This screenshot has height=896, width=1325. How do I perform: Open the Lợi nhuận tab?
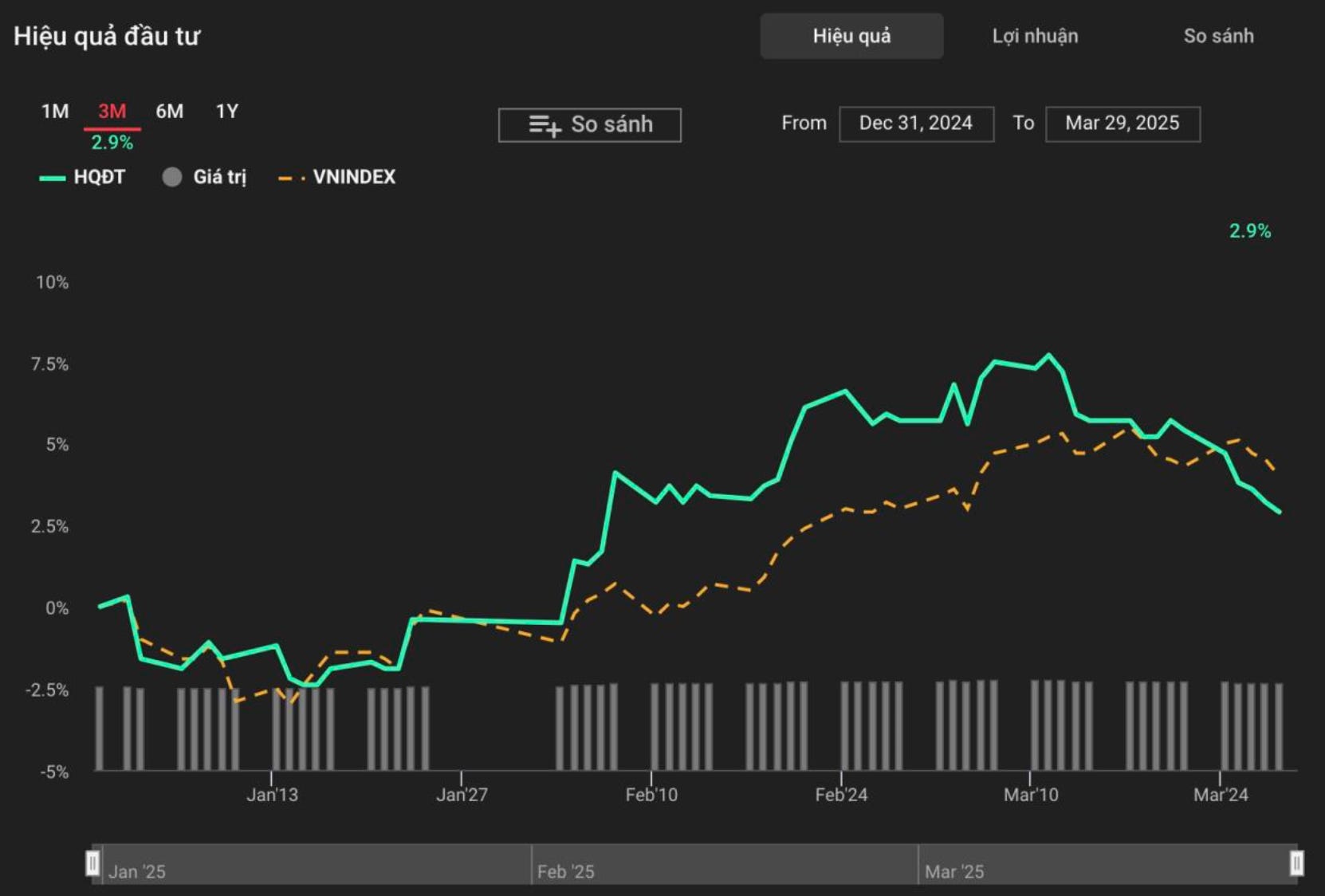pos(1035,36)
